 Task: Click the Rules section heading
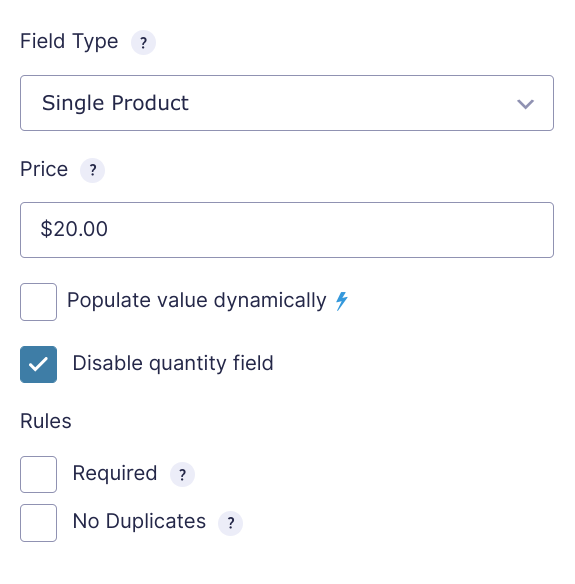coord(46,421)
